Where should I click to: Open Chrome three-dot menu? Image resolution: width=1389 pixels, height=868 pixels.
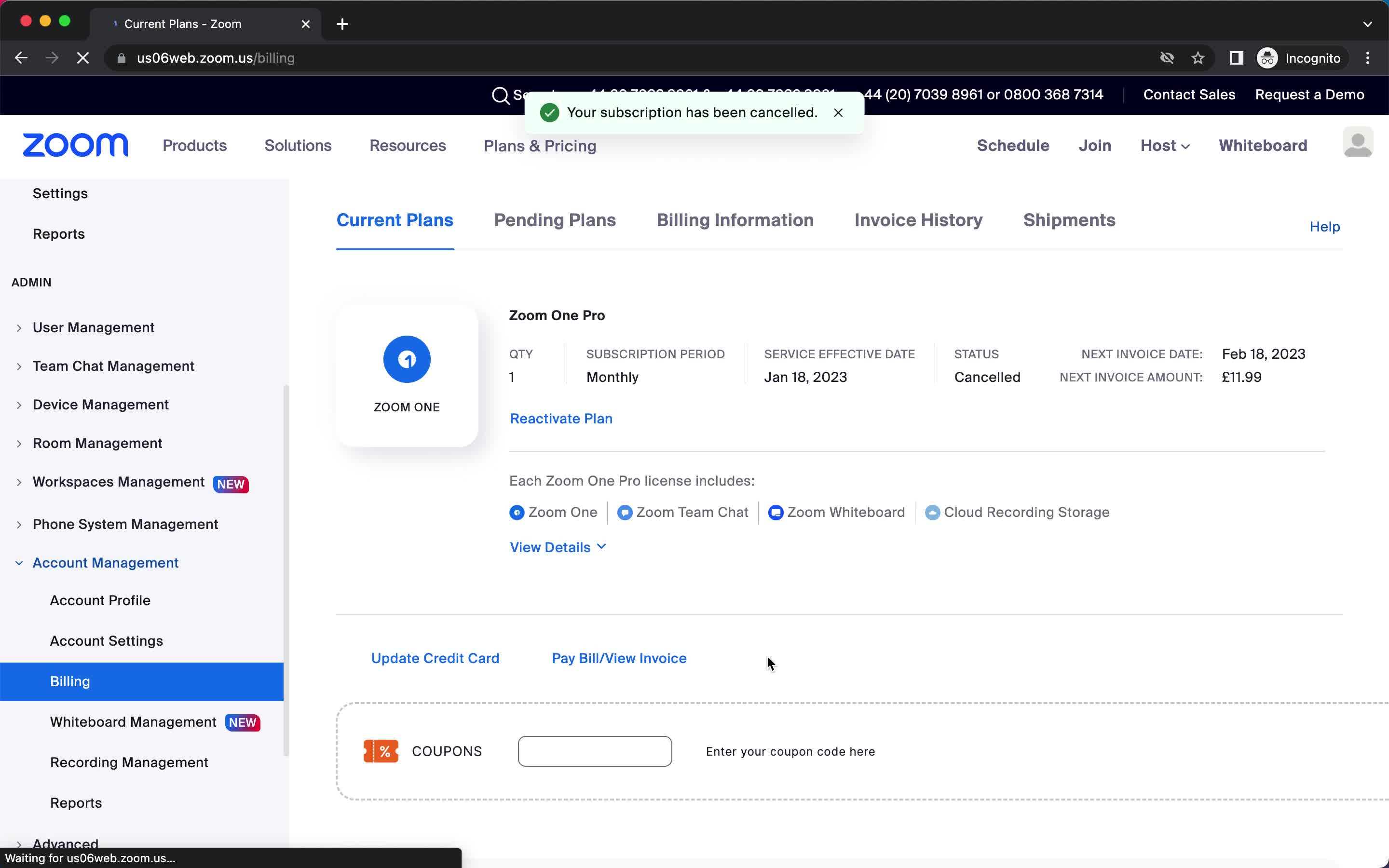tap(1368, 58)
